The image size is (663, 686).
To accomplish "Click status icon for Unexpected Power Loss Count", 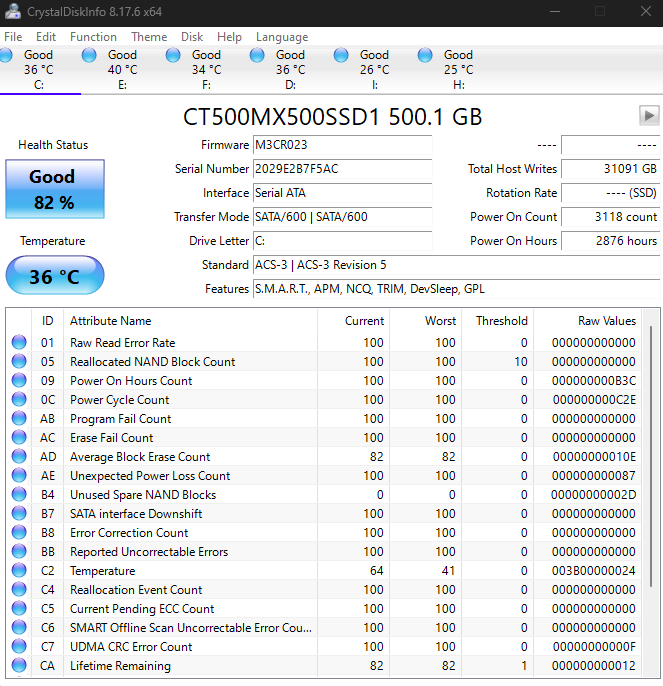I will [19, 475].
